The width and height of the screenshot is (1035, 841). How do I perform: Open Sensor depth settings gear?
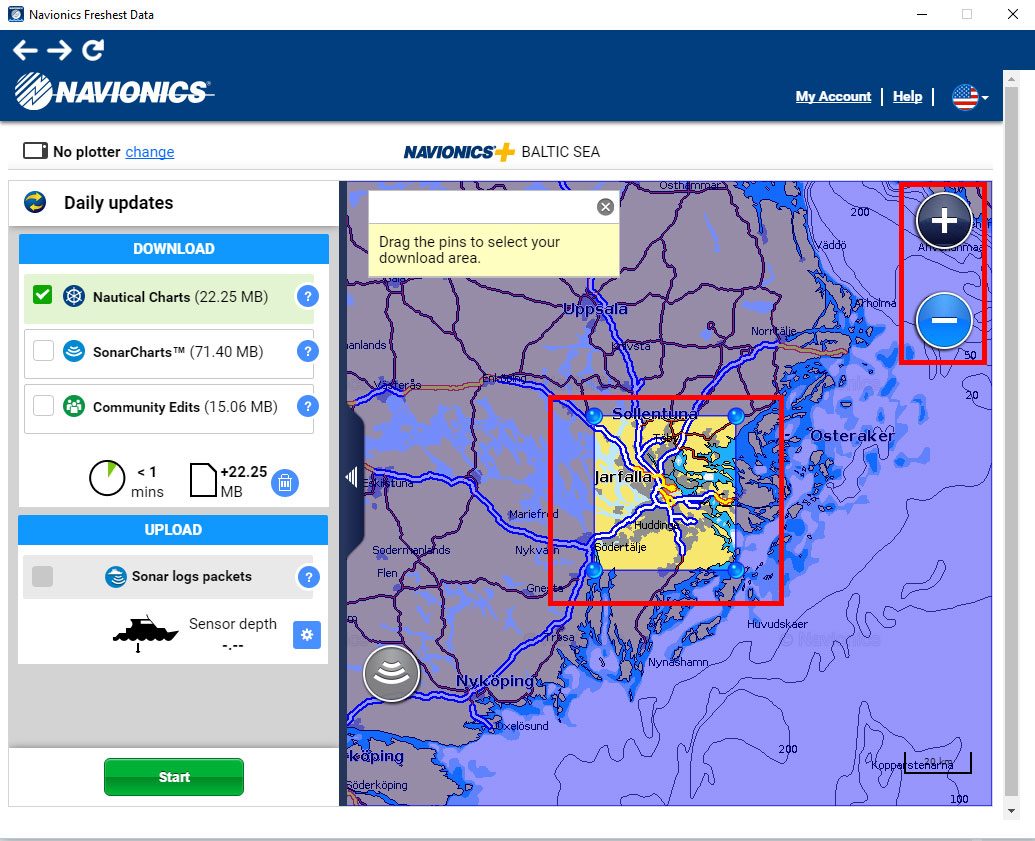click(x=307, y=635)
